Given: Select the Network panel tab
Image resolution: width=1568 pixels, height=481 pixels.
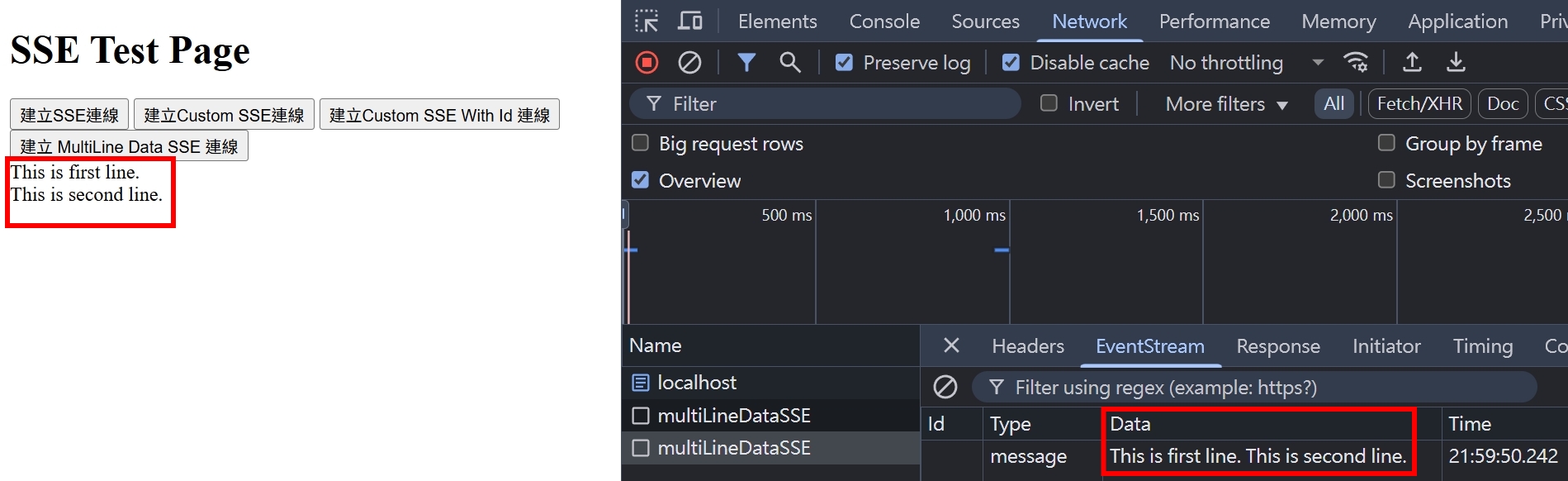Looking at the screenshot, I should point(1089,21).
